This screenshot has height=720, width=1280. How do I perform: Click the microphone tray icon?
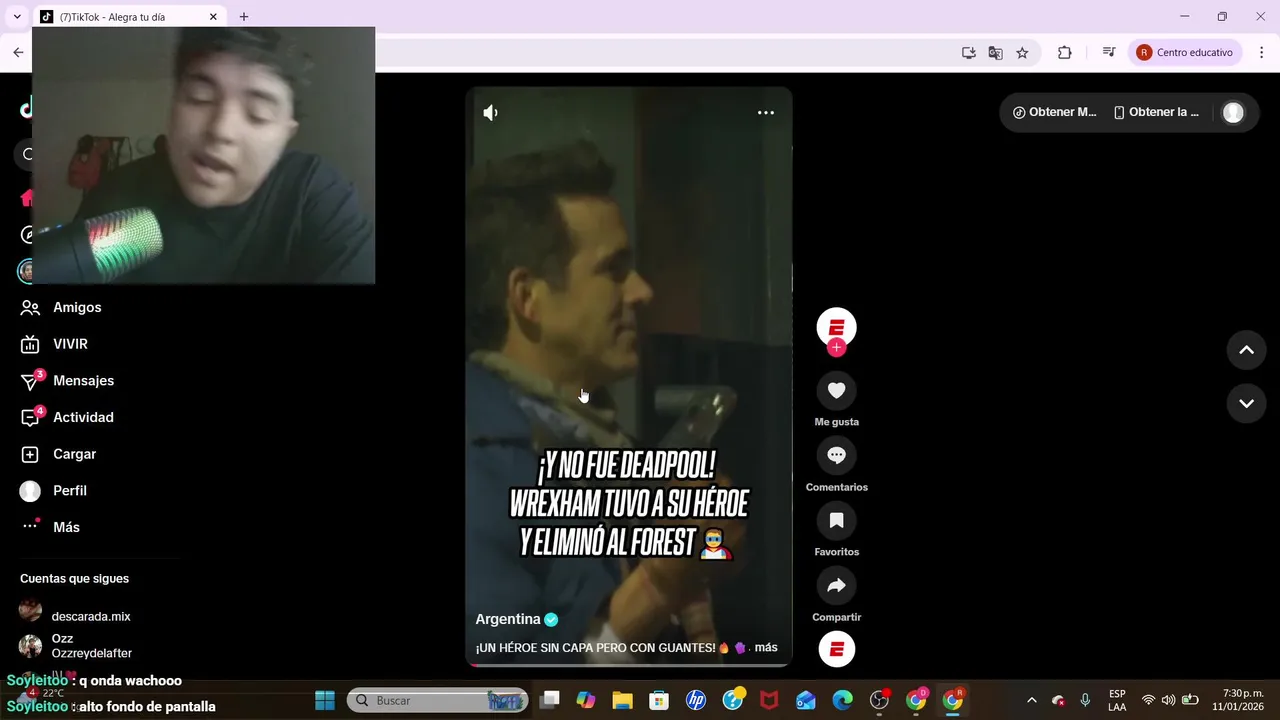click(x=1085, y=700)
